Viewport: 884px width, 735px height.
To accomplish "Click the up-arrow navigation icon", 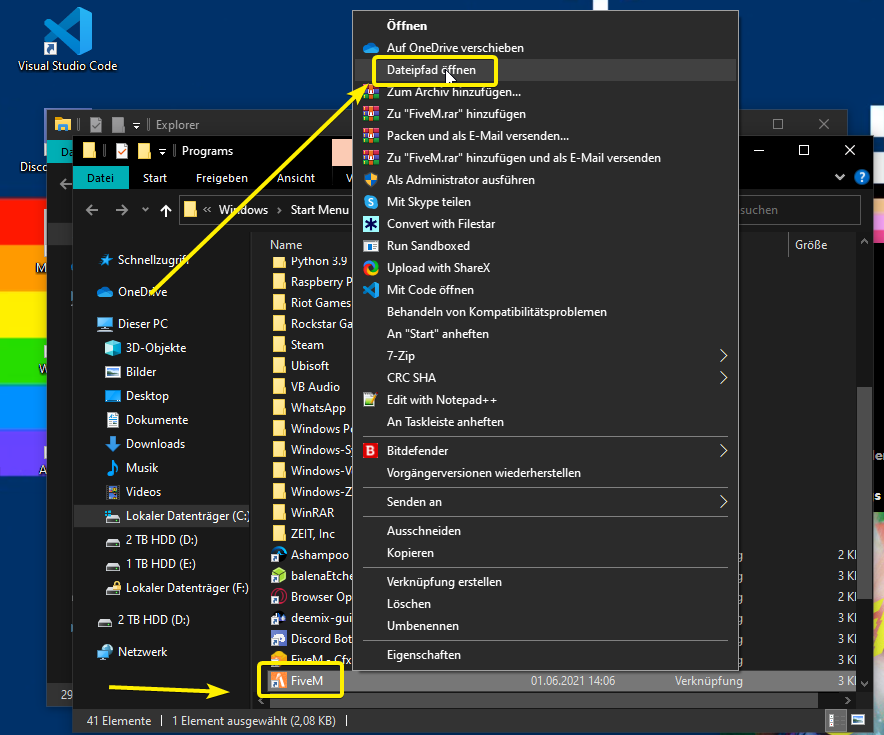I will tap(166, 210).
